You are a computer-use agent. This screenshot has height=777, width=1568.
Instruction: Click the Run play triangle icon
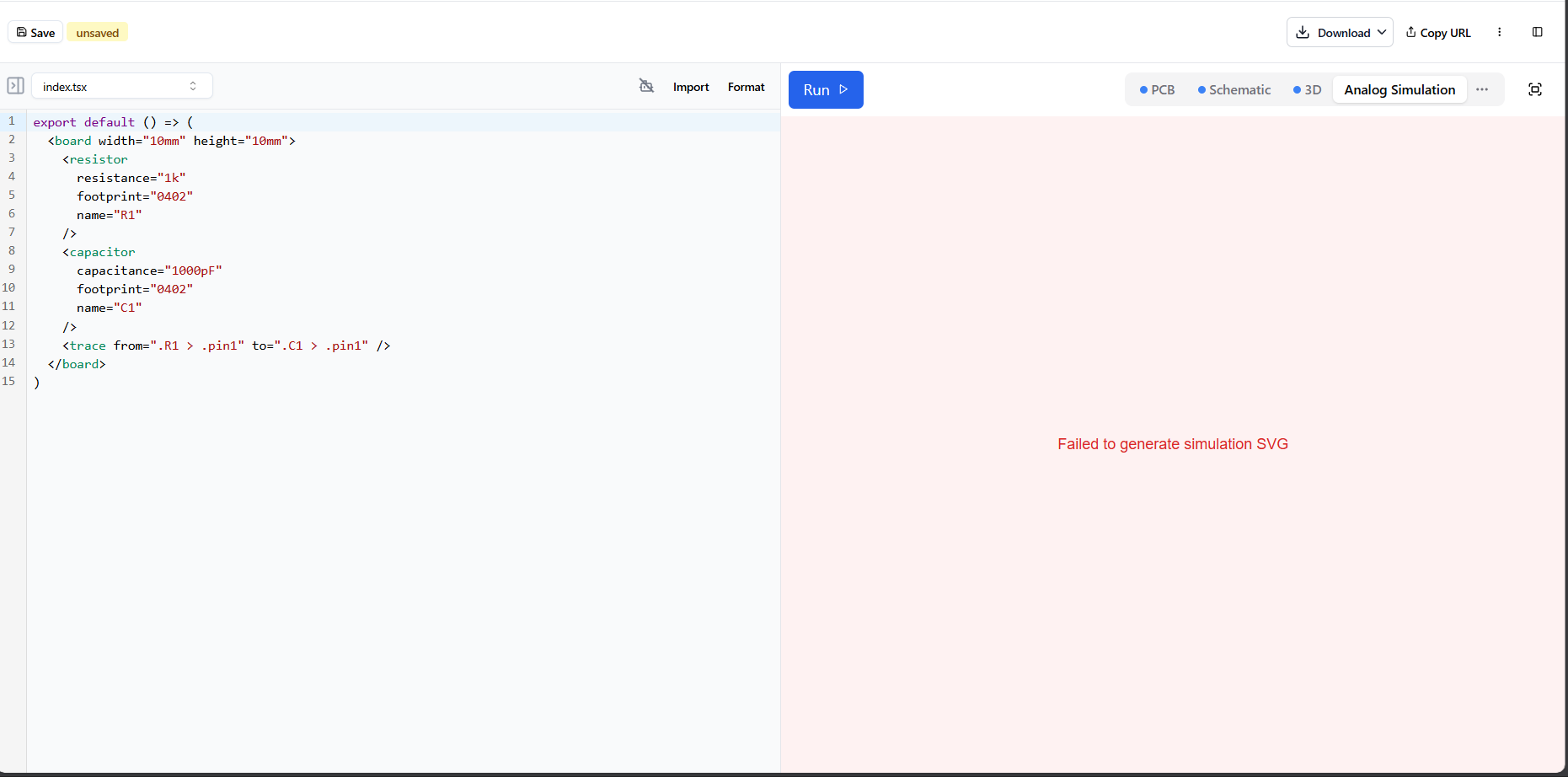pos(843,89)
